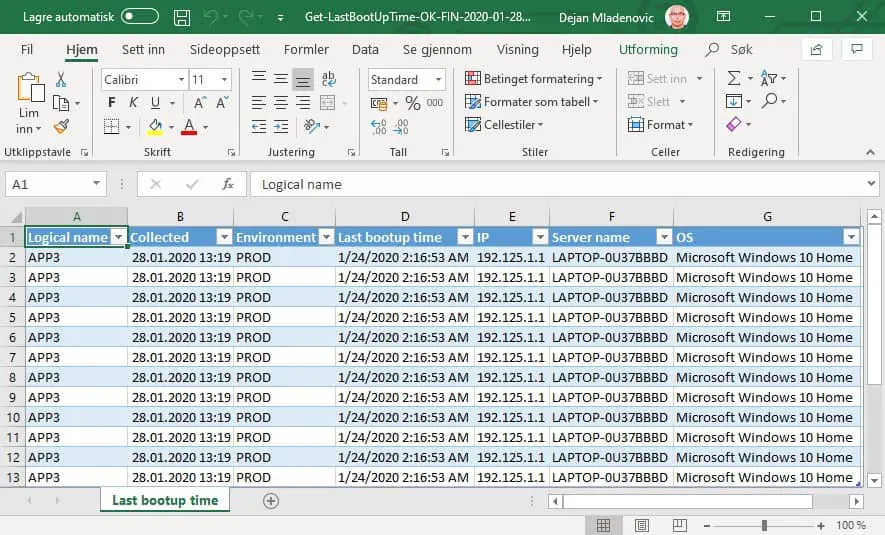
Task: Open the Utforming tab
Action: (x=648, y=50)
